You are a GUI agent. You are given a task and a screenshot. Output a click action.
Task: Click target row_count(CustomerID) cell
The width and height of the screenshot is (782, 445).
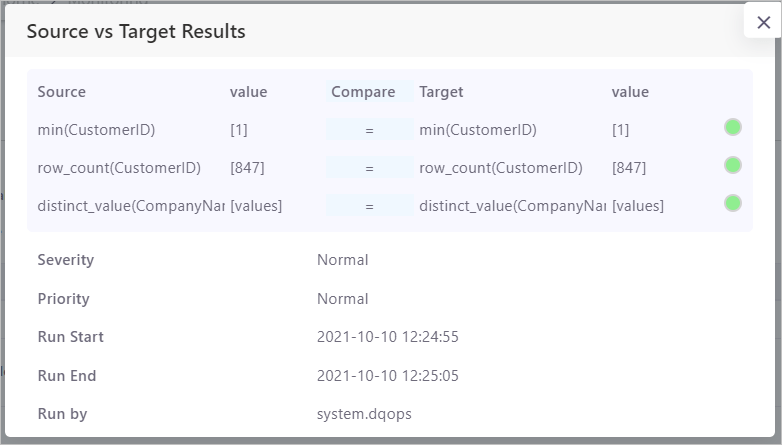point(500,168)
